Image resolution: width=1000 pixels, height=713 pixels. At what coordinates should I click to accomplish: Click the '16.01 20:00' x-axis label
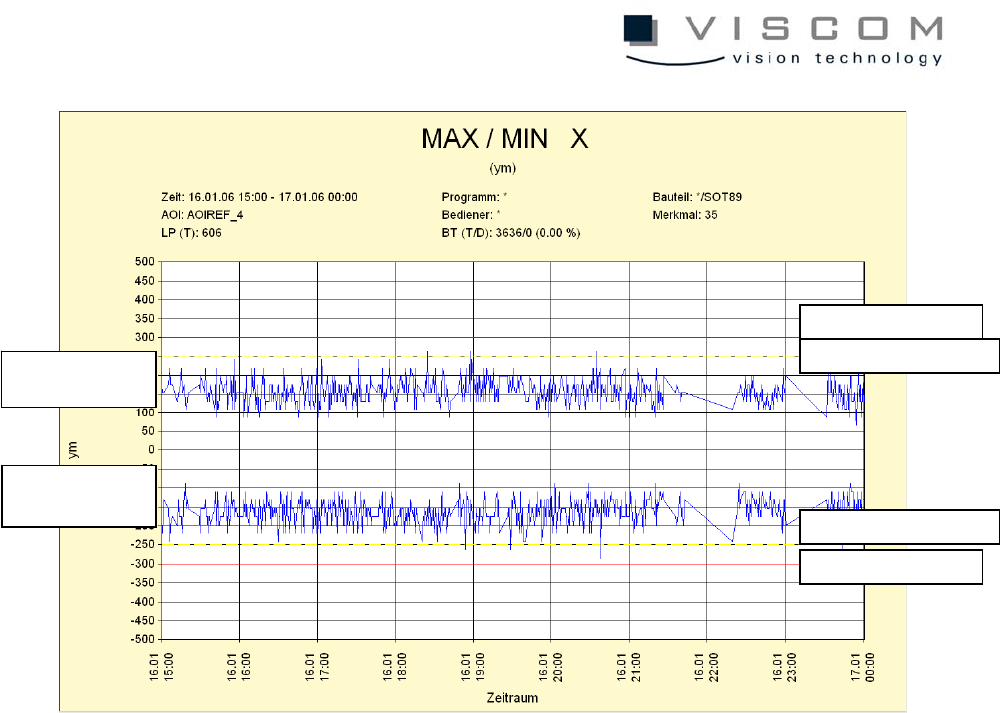coord(550,667)
